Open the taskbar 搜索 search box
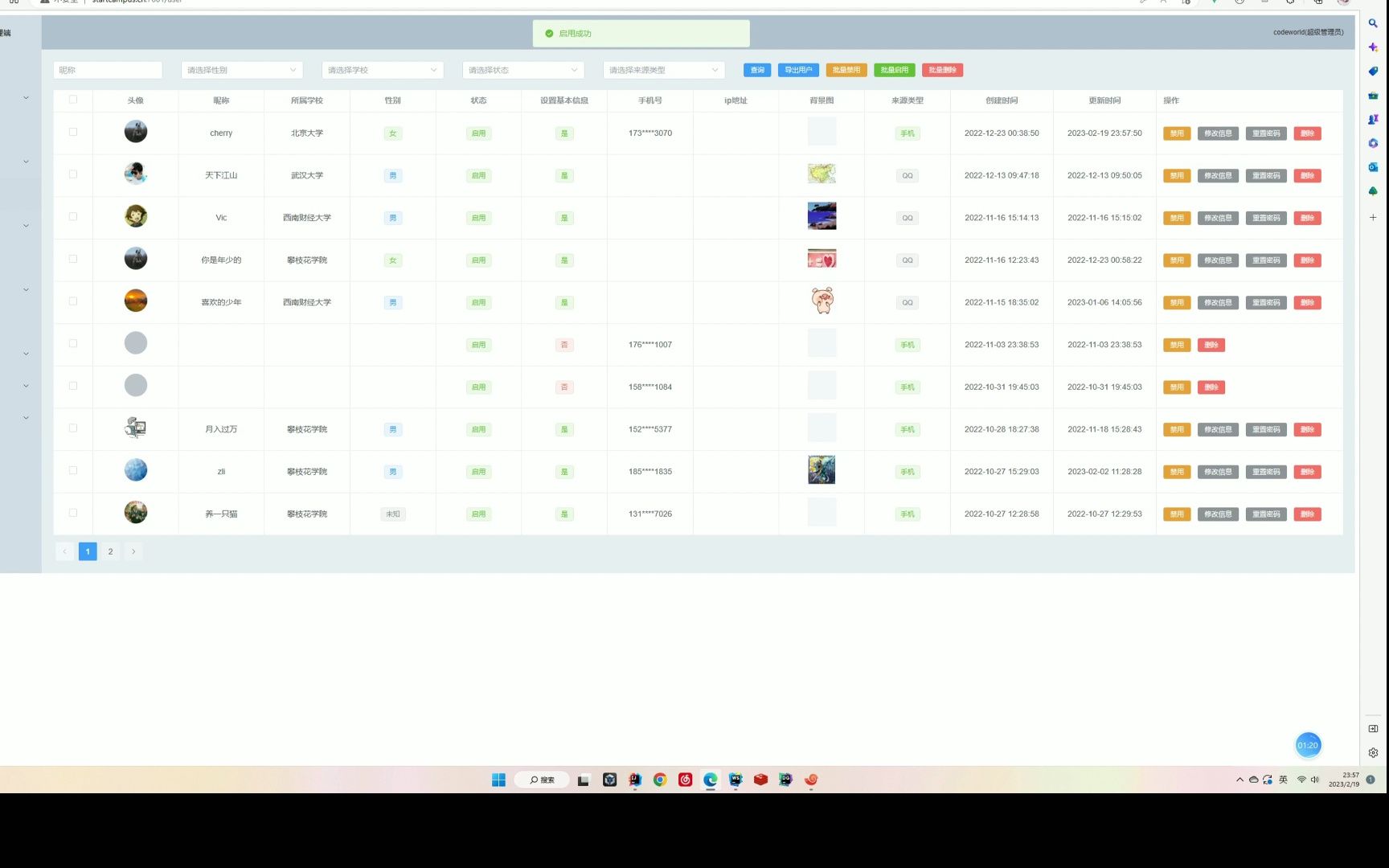Image resolution: width=1389 pixels, height=868 pixels. pos(543,780)
